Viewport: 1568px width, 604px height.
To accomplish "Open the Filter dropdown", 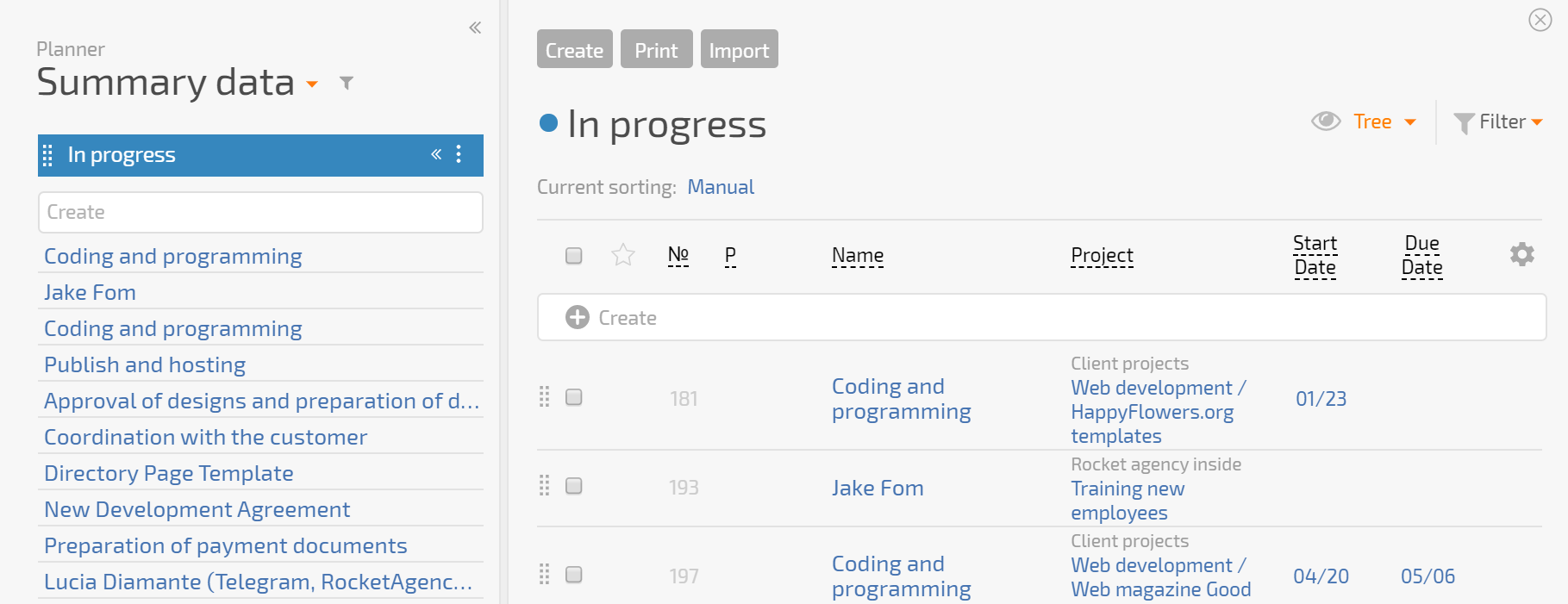I will (x=1497, y=122).
